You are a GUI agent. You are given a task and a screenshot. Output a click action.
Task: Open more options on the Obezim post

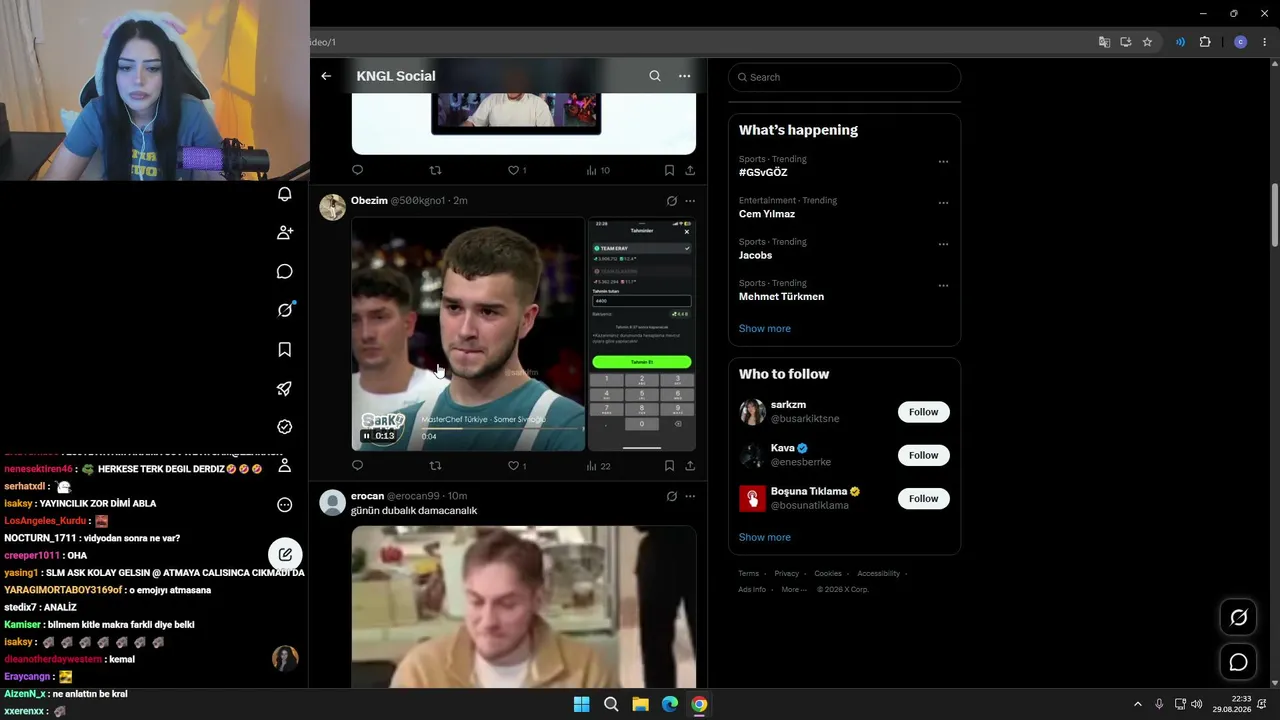(690, 201)
